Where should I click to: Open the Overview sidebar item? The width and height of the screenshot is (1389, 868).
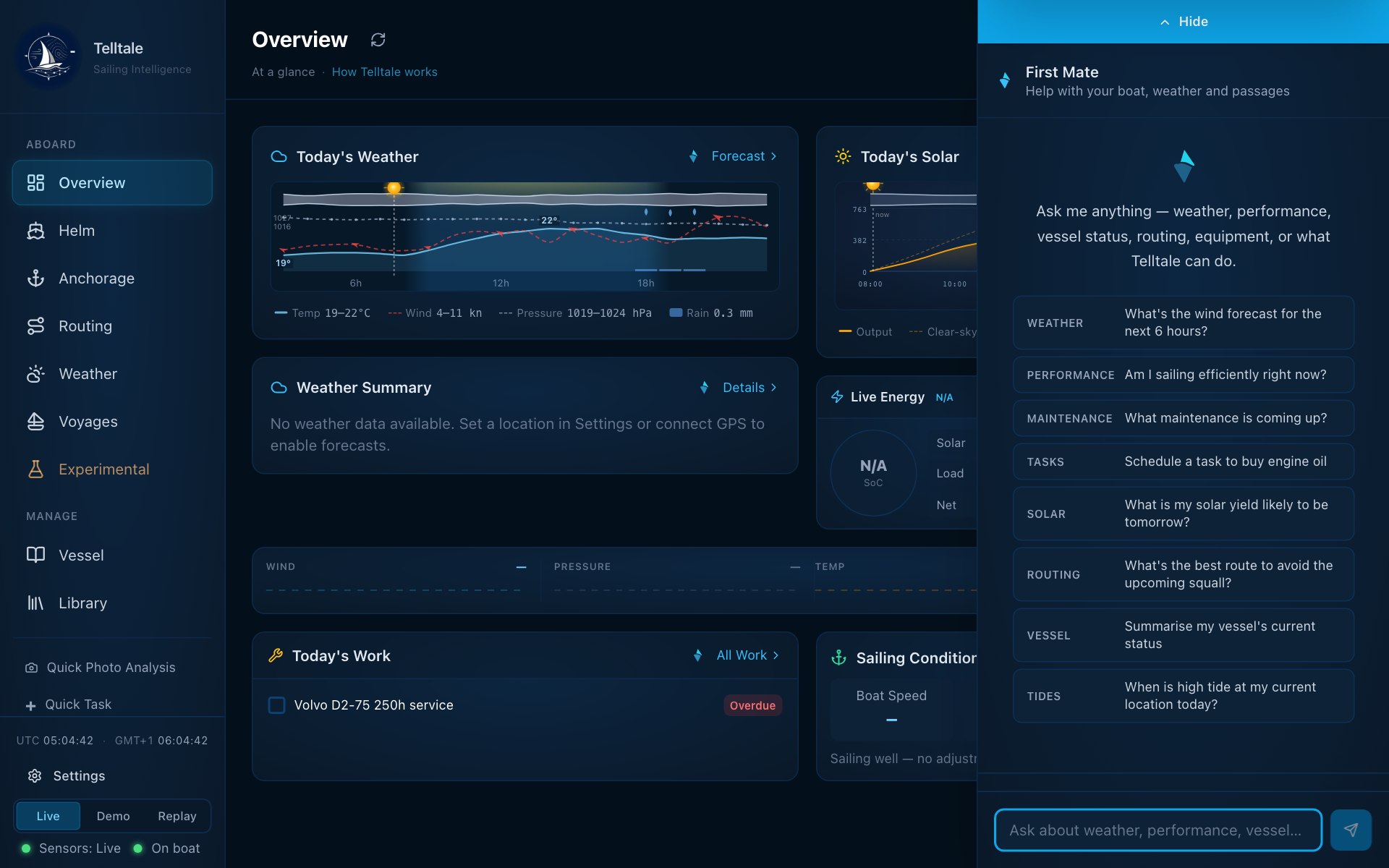point(112,183)
